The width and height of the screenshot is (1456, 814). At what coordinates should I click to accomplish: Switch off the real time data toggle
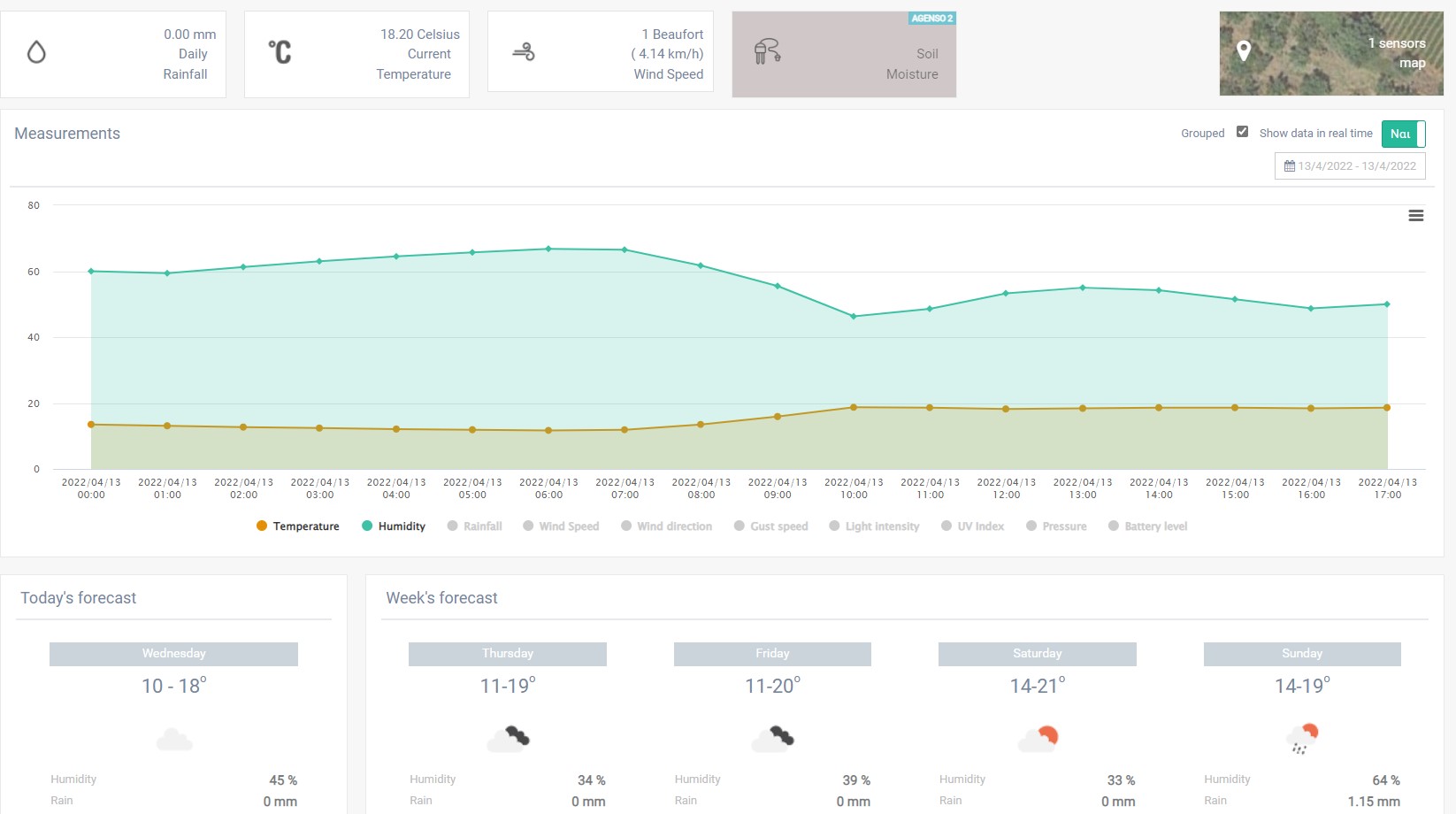pyautogui.click(x=1403, y=134)
